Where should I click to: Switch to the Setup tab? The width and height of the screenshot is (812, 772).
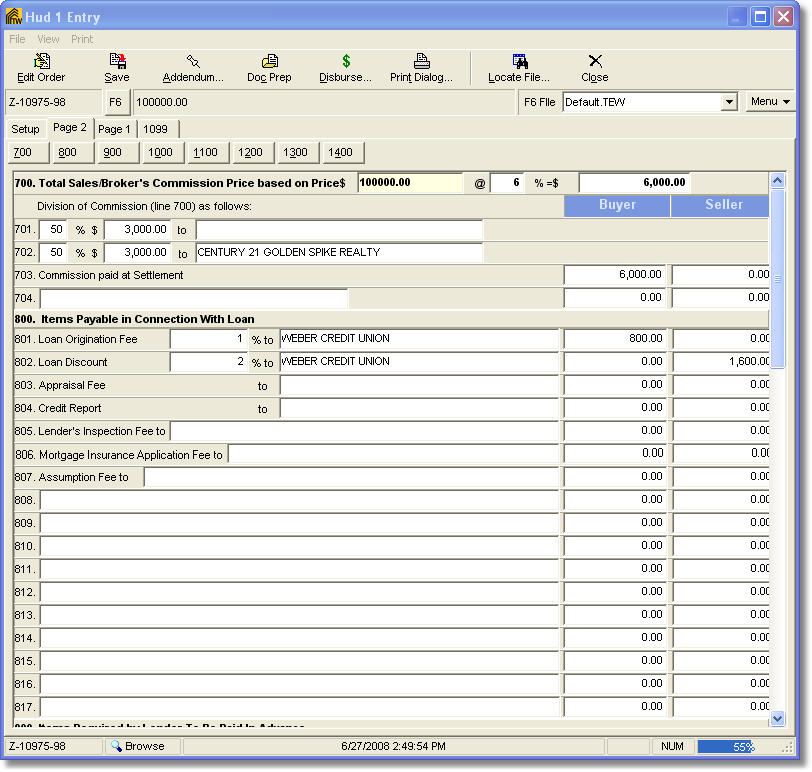coord(25,129)
